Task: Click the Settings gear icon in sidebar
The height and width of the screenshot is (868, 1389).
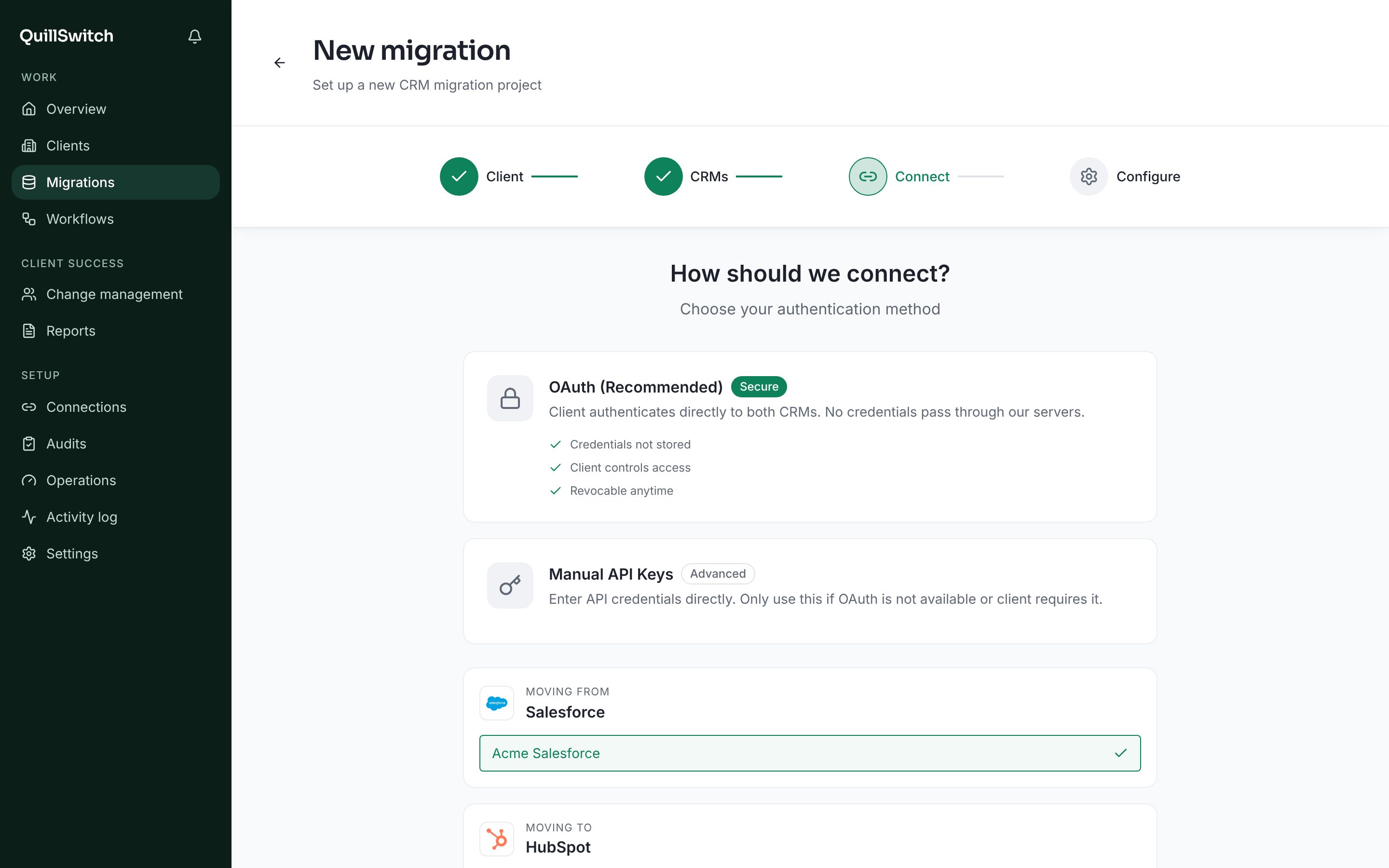Action: pos(29,554)
